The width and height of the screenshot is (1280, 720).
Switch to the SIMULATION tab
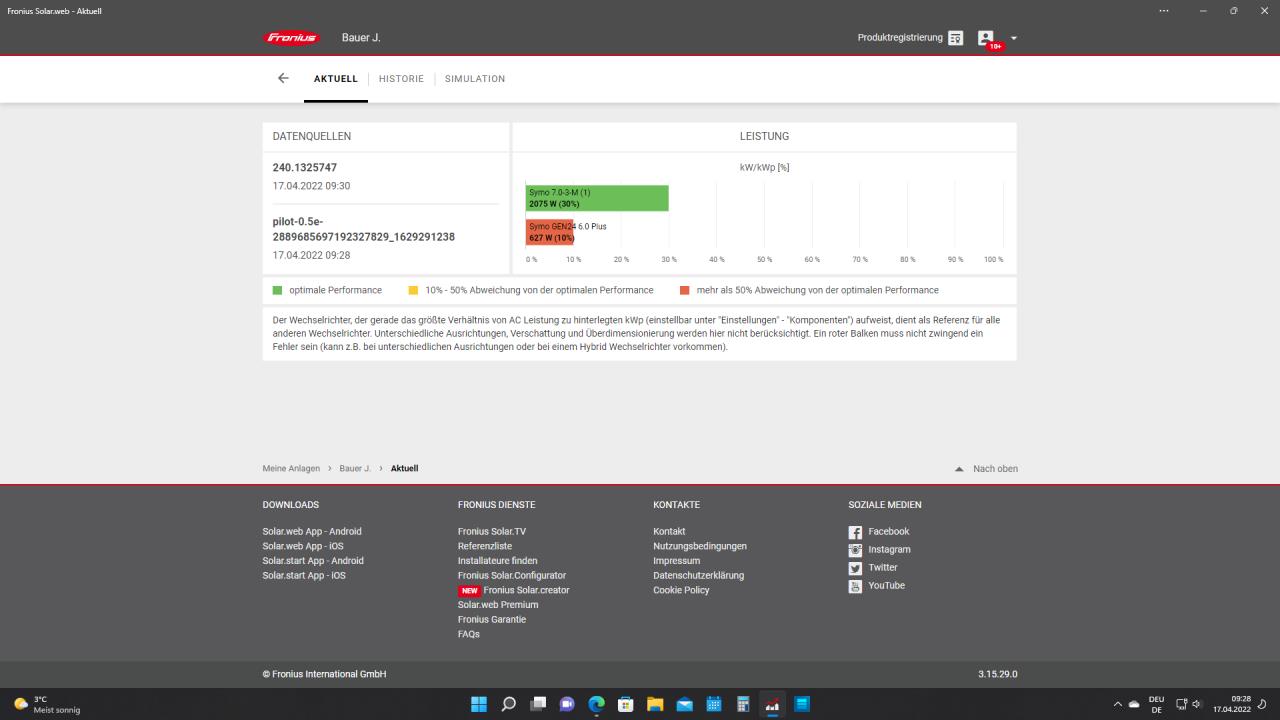pos(475,79)
